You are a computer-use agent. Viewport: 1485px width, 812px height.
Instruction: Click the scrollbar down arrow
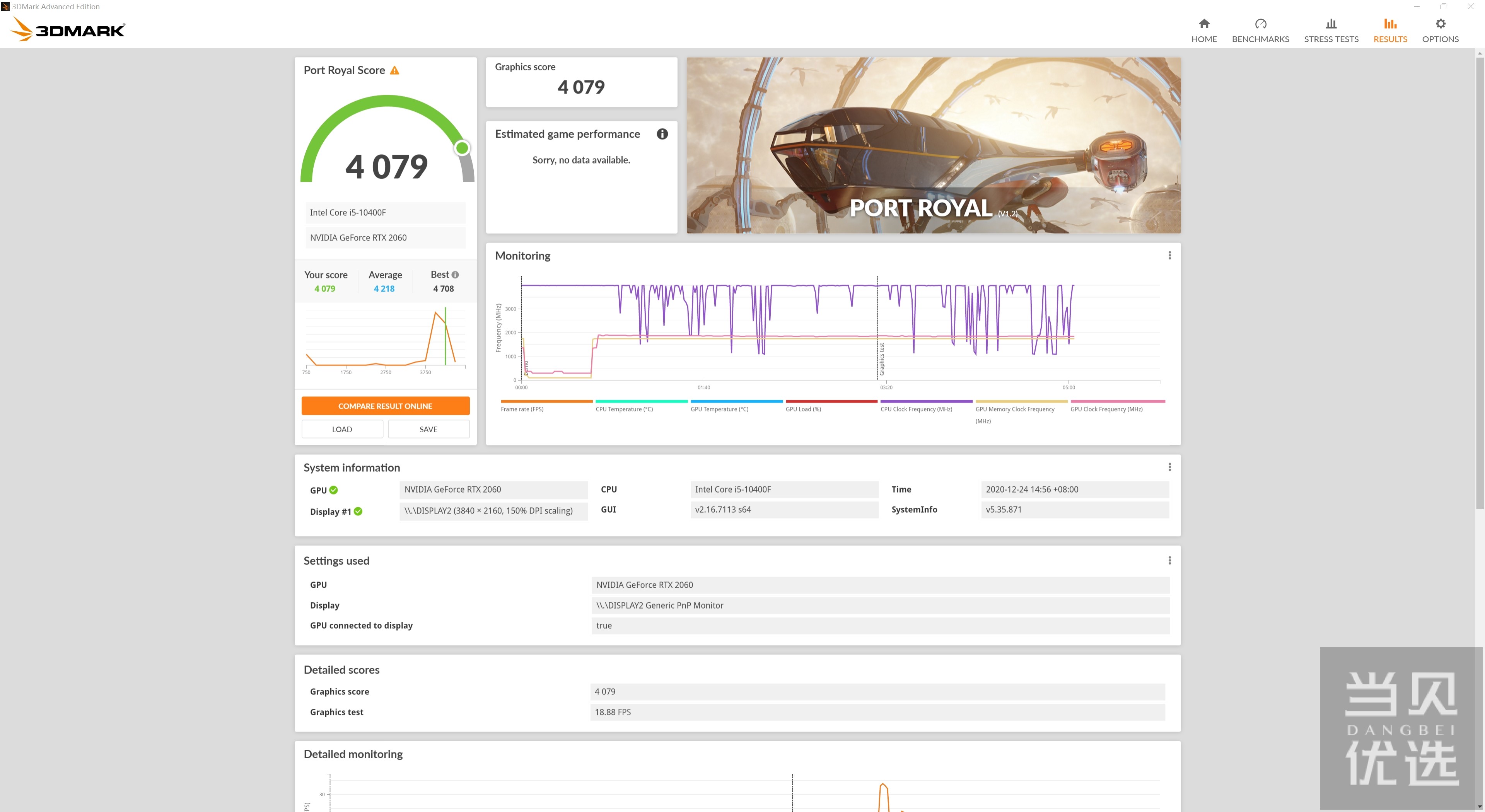click(x=1479, y=806)
